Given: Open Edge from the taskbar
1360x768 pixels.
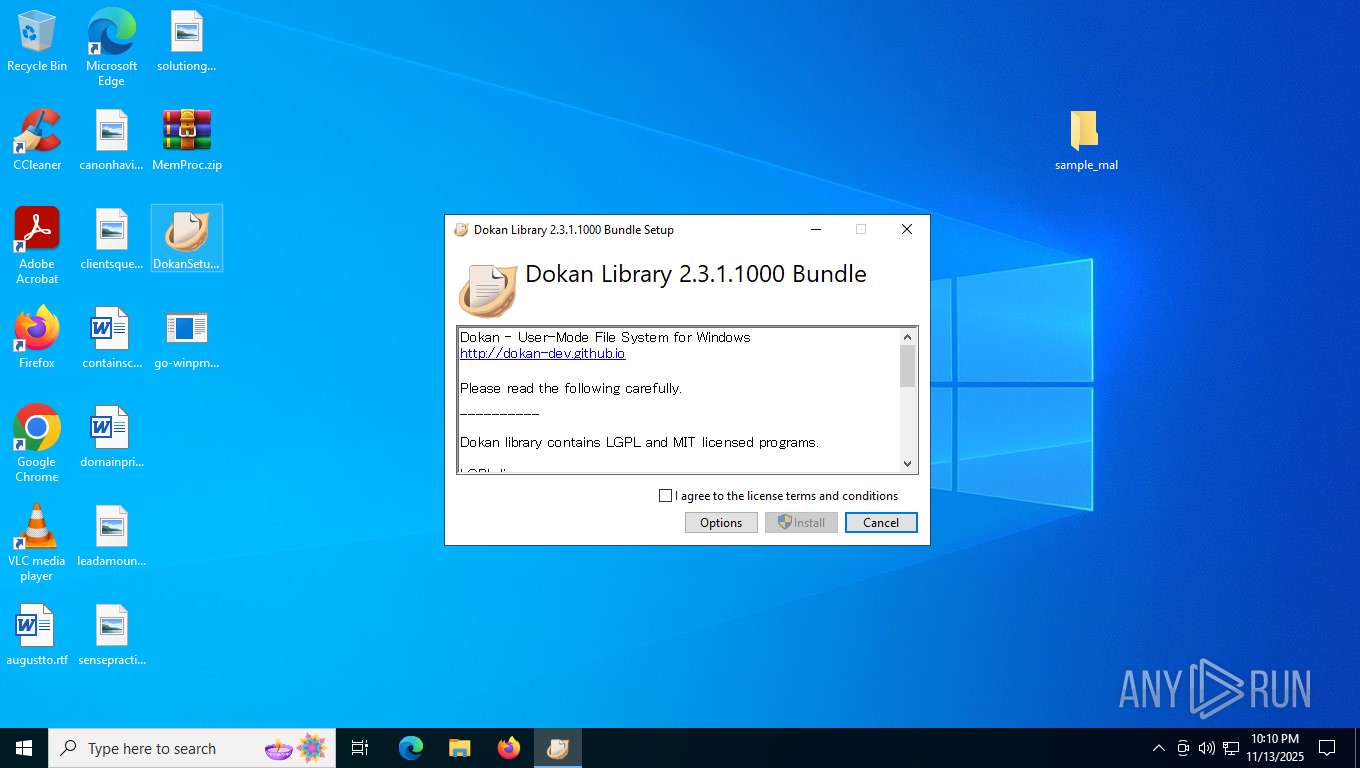Looking at the screenshot, I should [x=410, y=748].
